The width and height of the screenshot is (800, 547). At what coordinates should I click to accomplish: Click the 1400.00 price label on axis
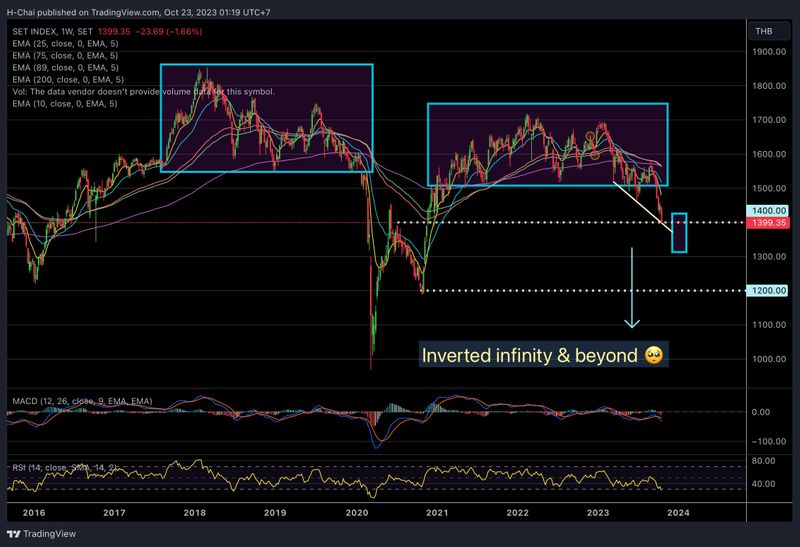pos(766,211)
